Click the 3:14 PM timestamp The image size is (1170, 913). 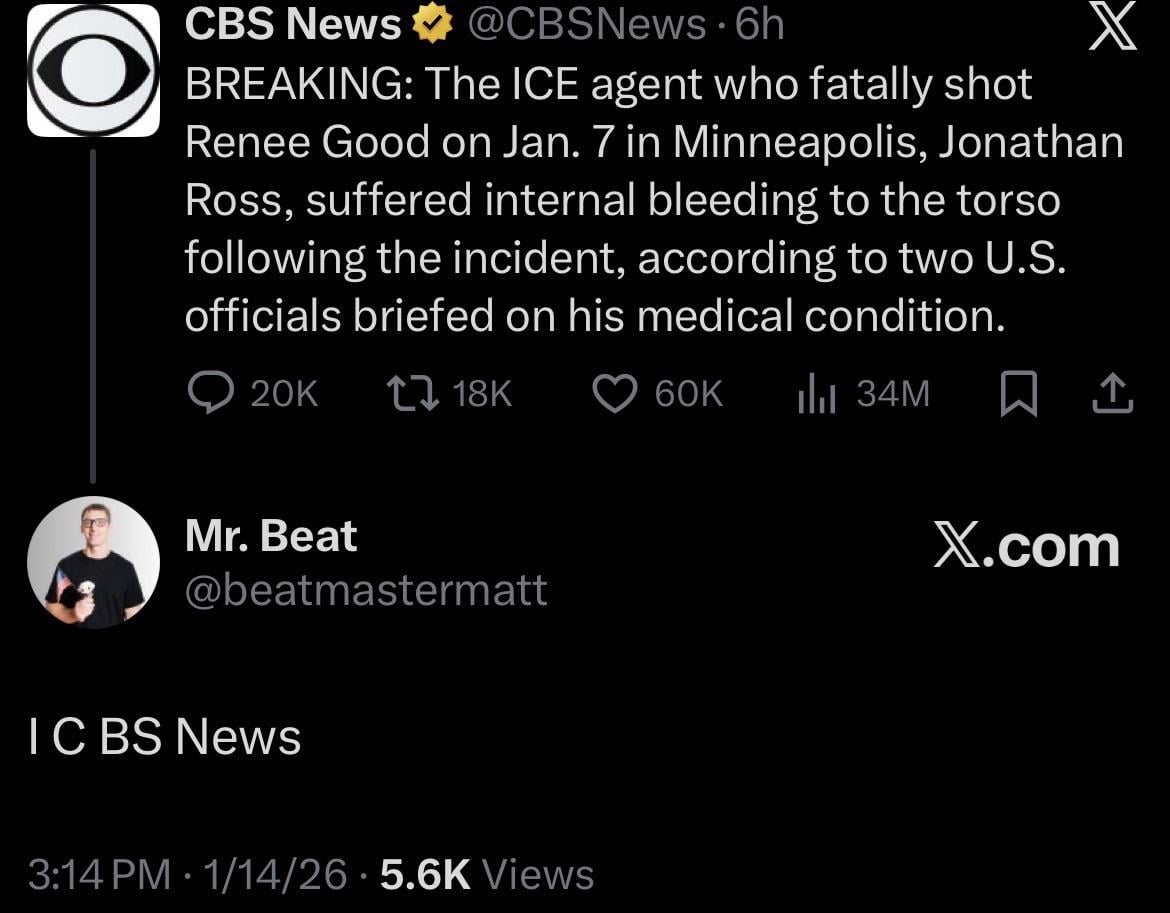100,875
